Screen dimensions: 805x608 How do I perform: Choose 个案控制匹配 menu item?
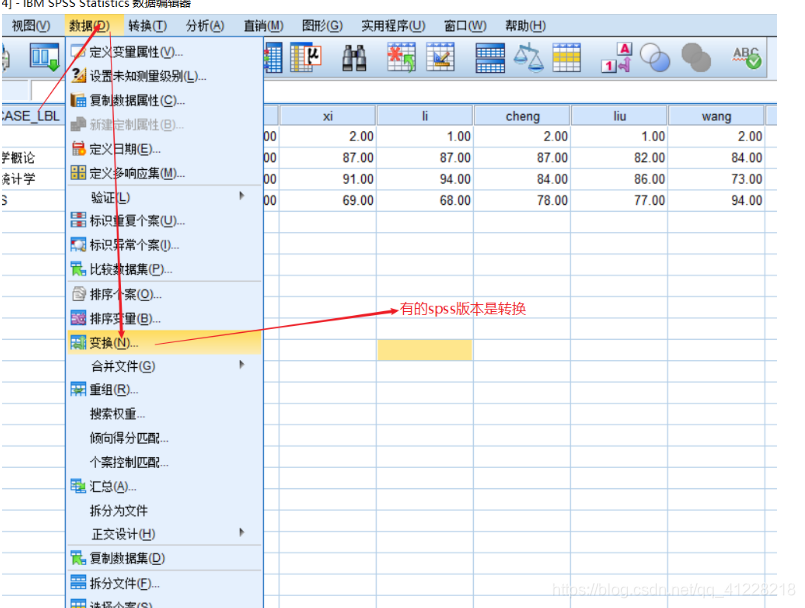click(164, 462)
